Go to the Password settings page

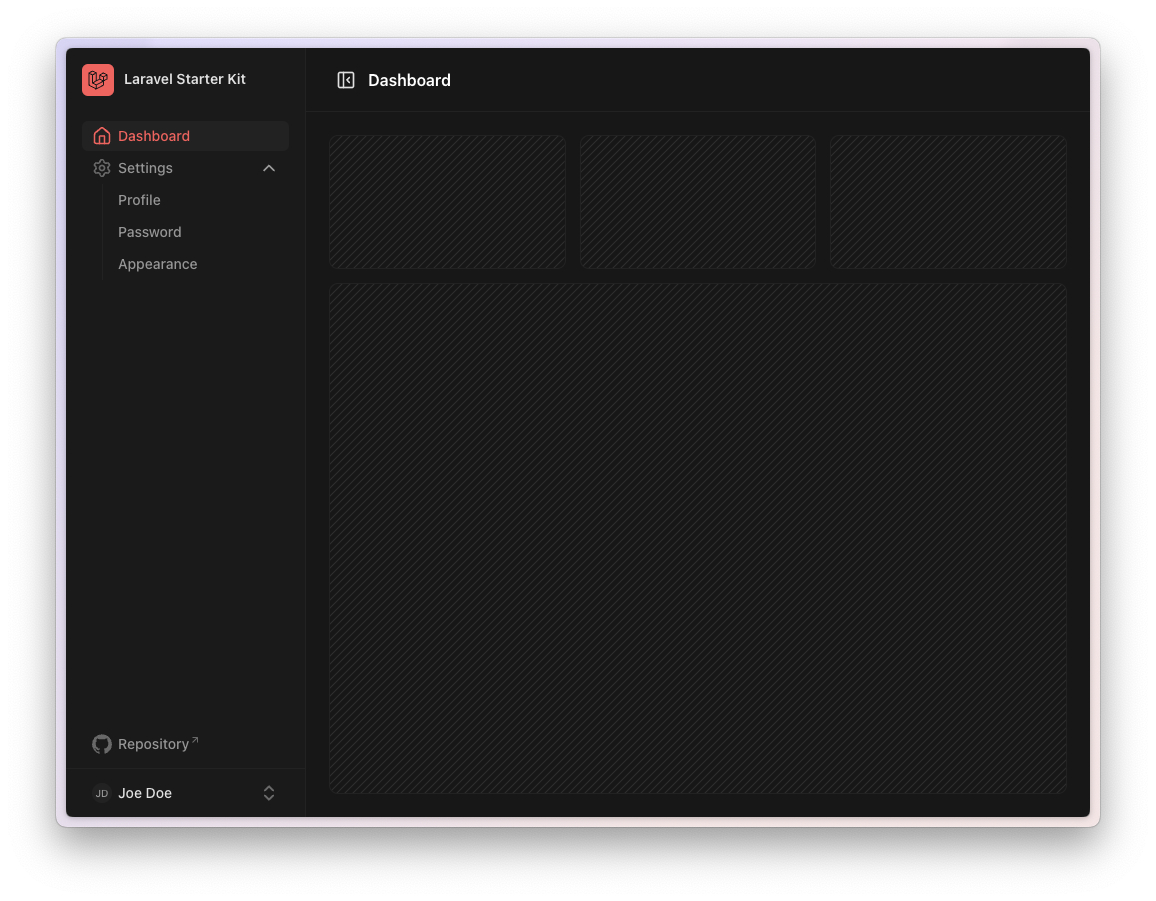pos(150,232)
